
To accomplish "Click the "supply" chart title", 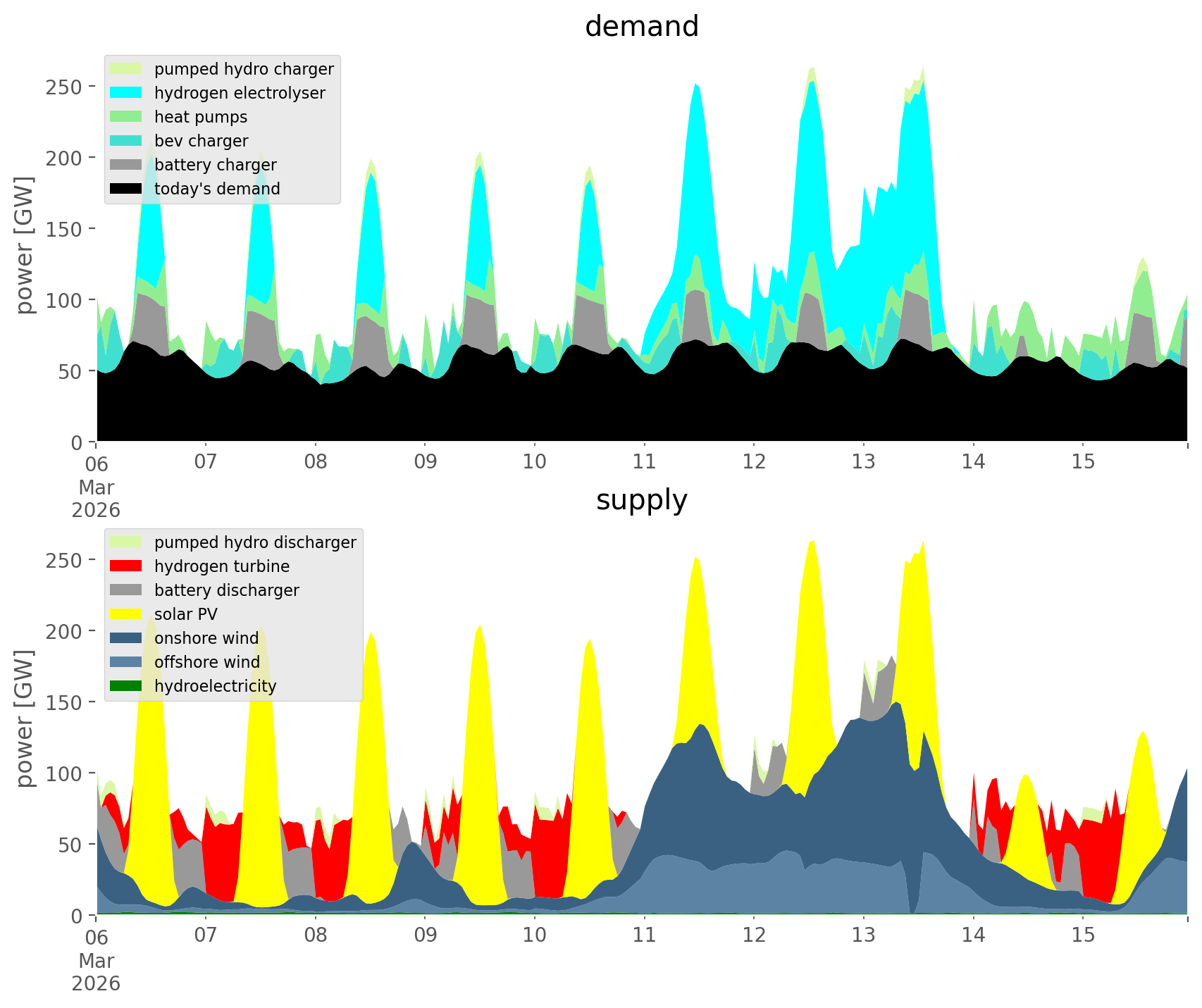I will click(641, 500).
